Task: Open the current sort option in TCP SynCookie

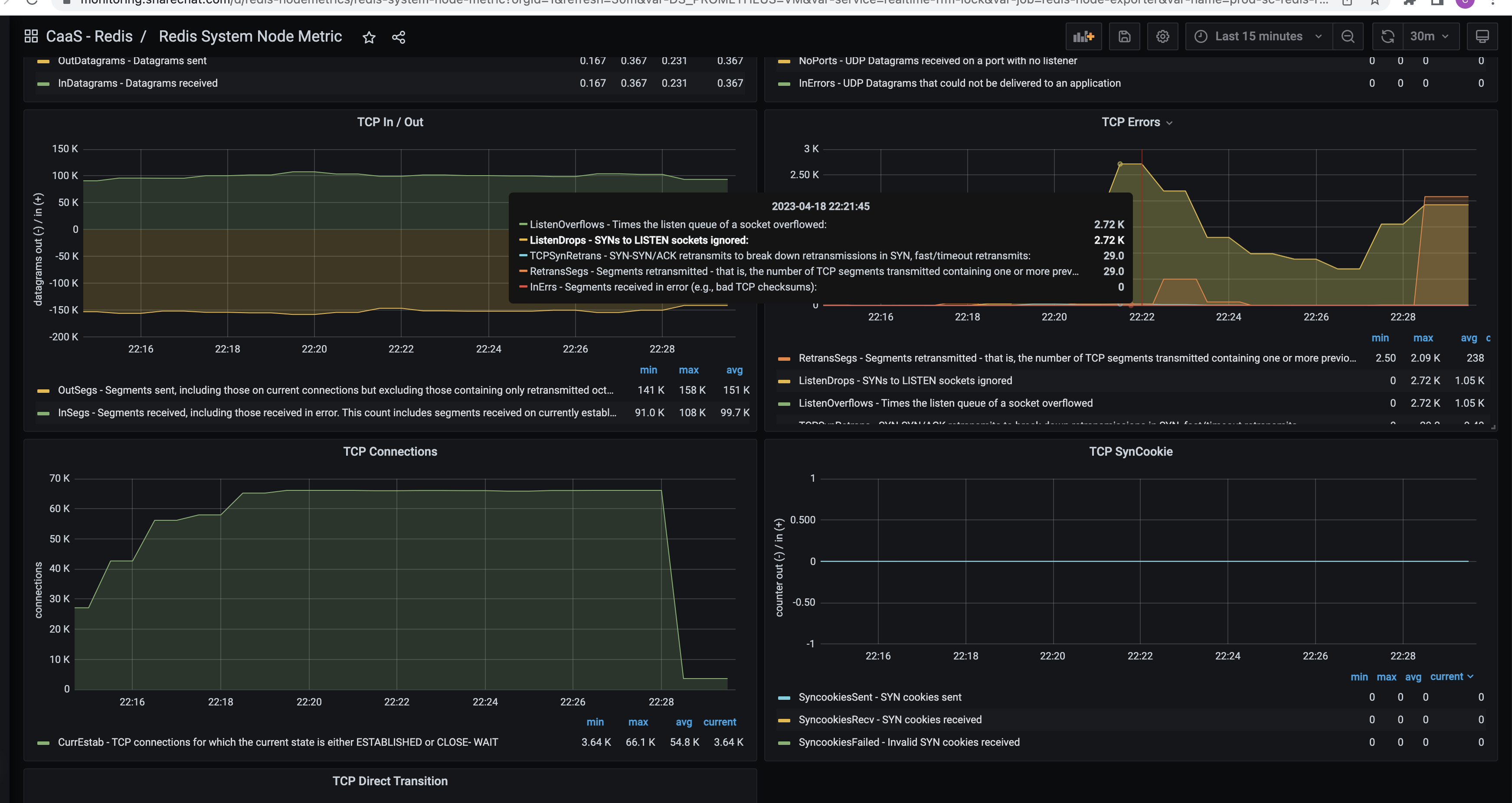Action: coord(1451,676)
